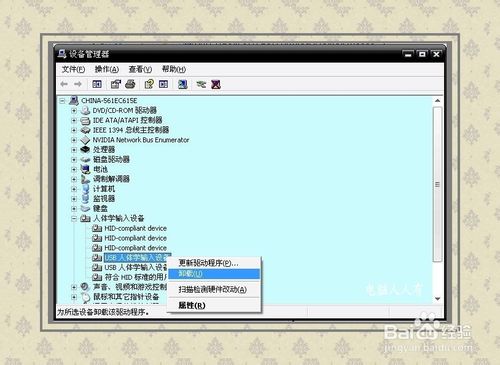The image size is (500, 365).
Task: Choose 扫描检测硬件改动(A) in the context menu
Action: [x=214, y=289]
